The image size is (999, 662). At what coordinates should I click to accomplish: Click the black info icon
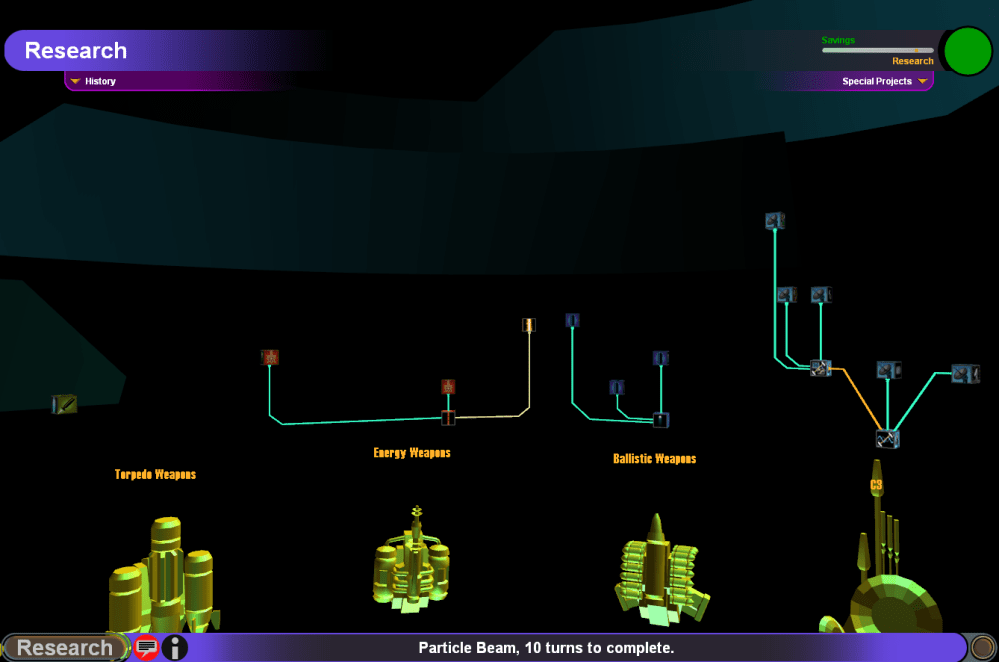175,647
